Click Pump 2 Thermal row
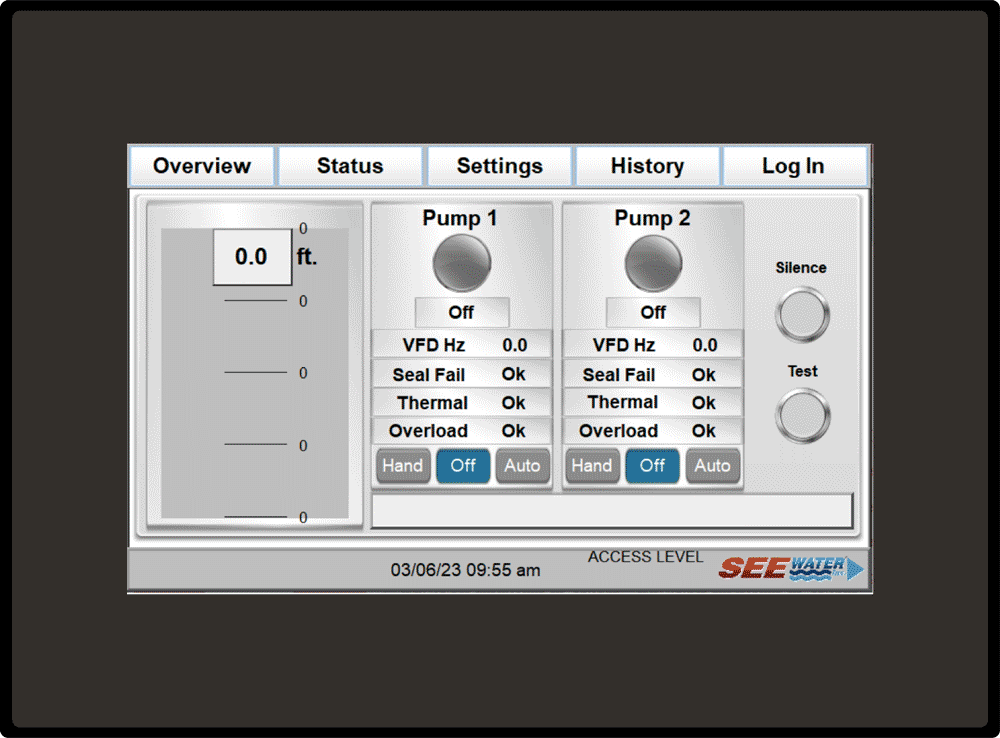The image size is (1000, 738). tap(652, 402)
